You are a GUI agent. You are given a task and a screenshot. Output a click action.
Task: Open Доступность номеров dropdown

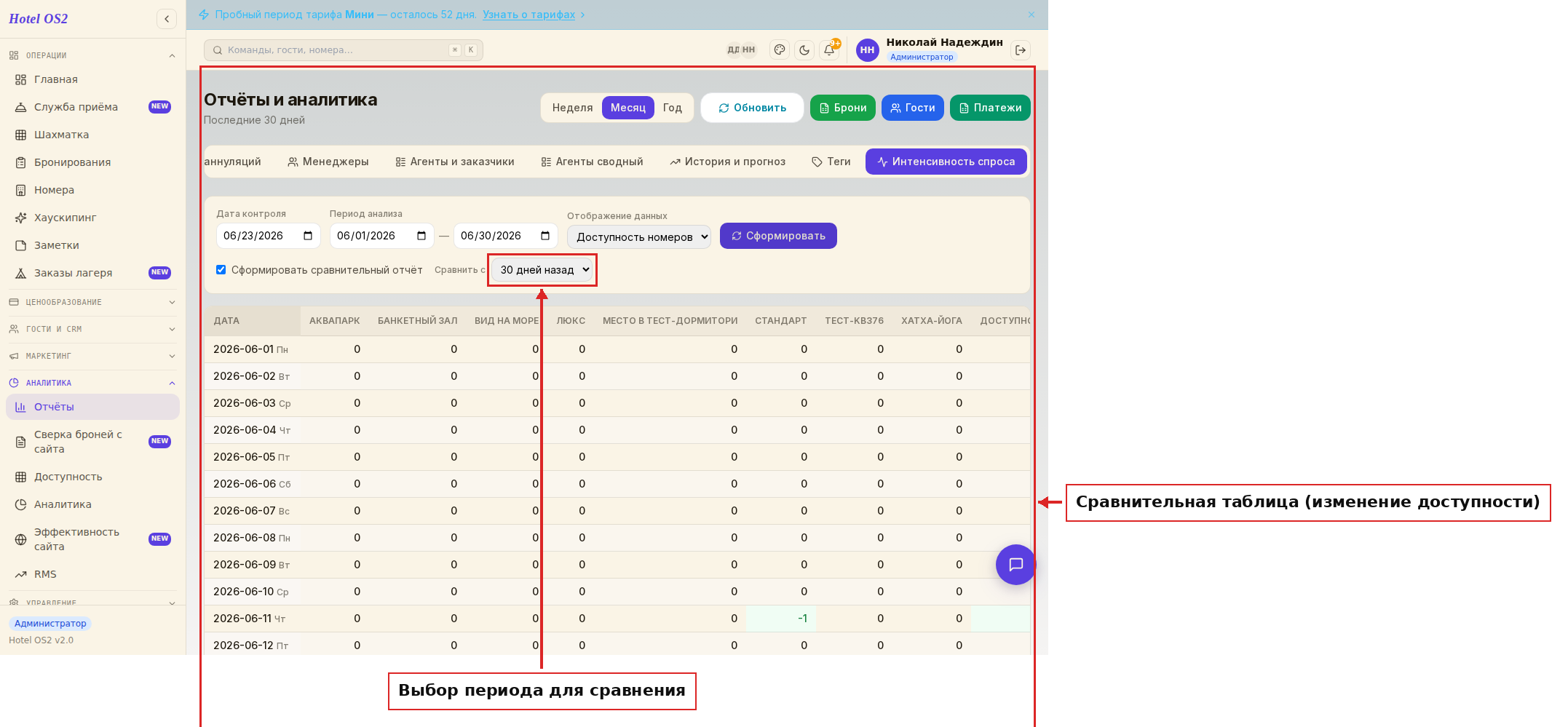pos(639,237)
